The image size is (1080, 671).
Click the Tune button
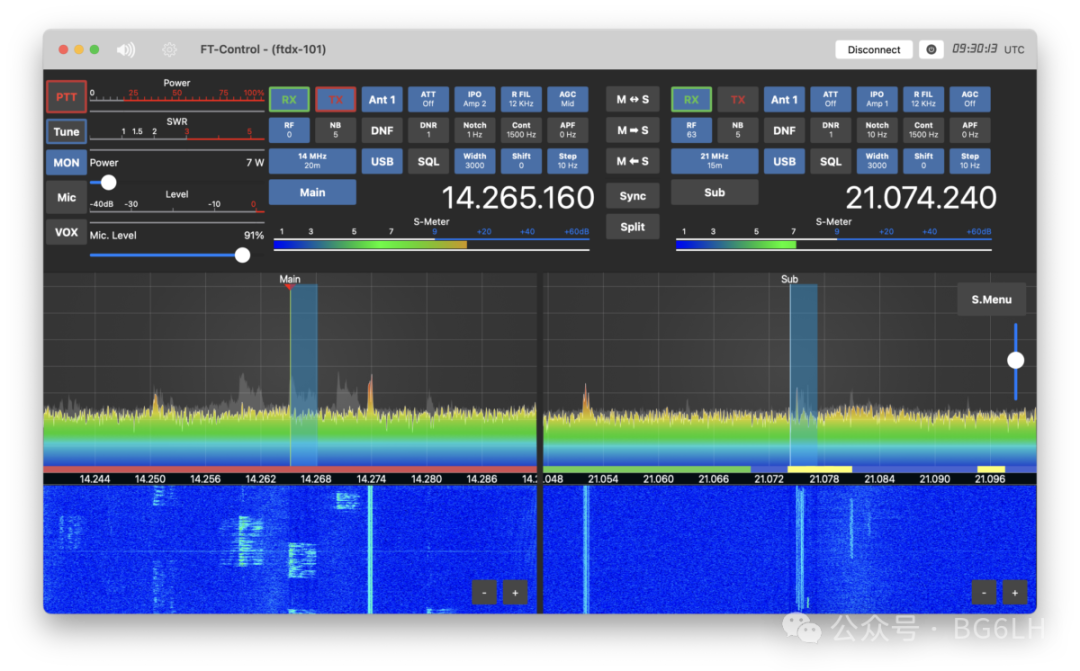(66, 132)
